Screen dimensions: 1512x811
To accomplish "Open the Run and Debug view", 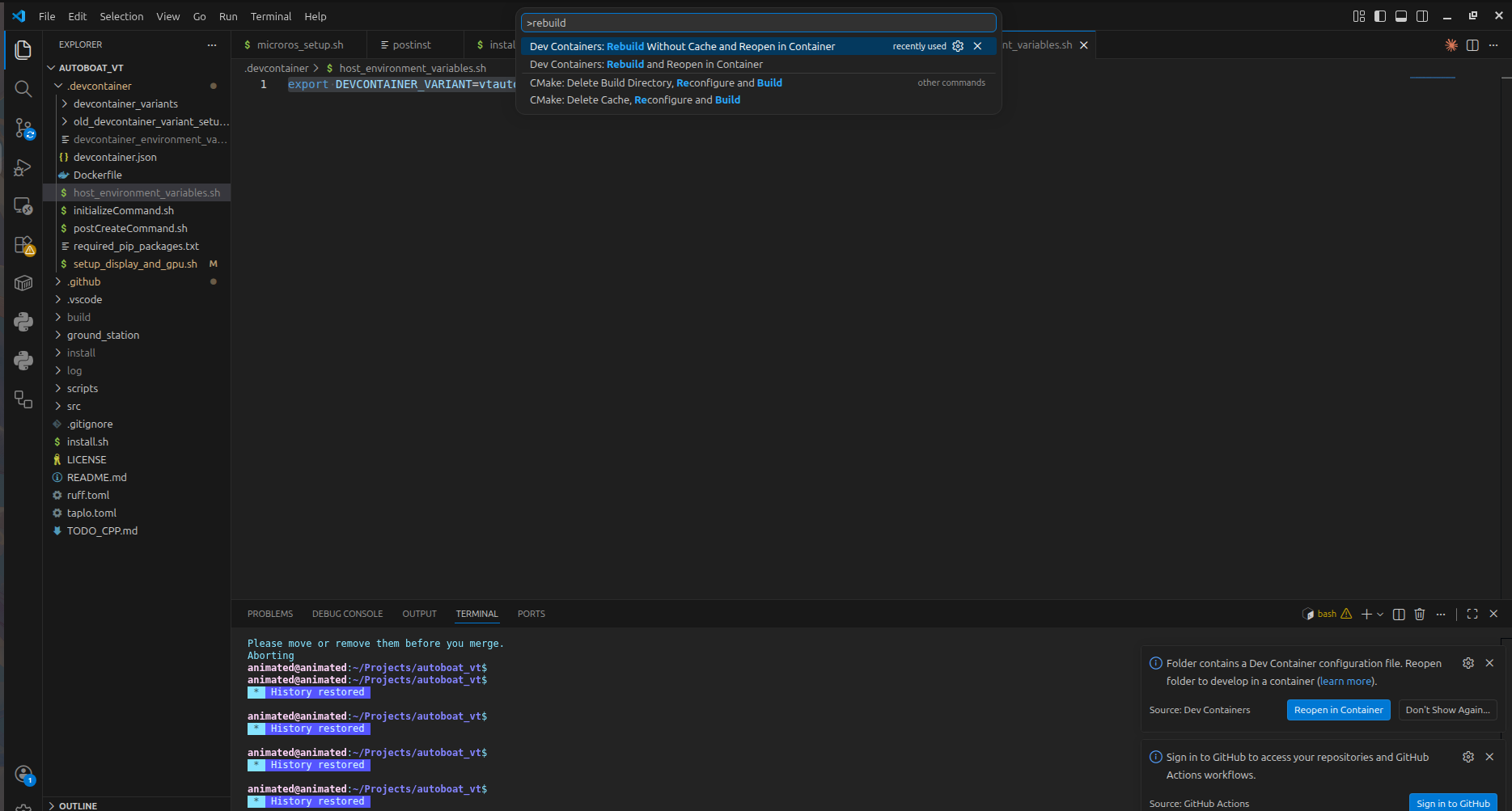I will coord(23,167).
